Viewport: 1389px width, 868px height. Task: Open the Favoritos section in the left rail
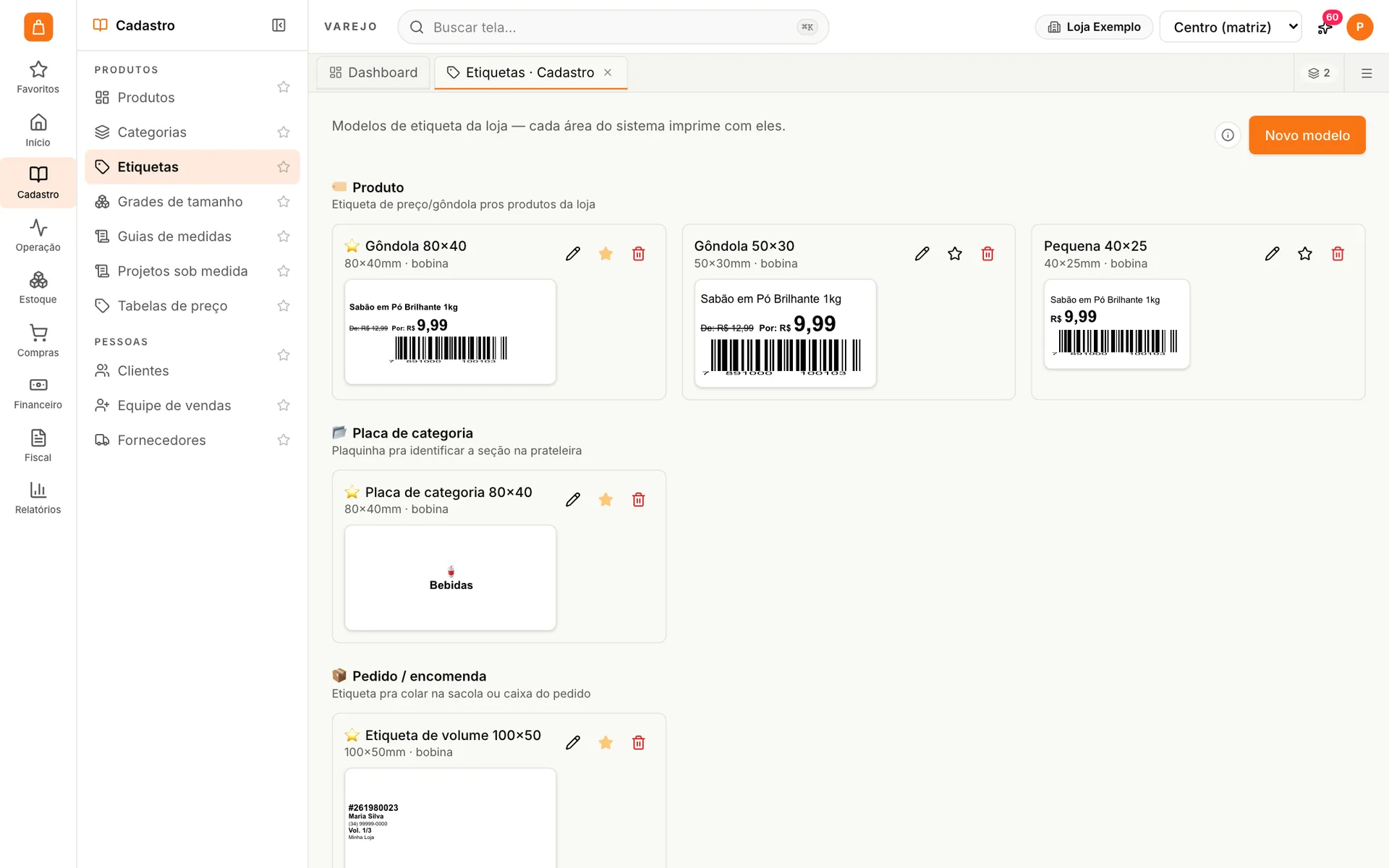pos(38,77)
